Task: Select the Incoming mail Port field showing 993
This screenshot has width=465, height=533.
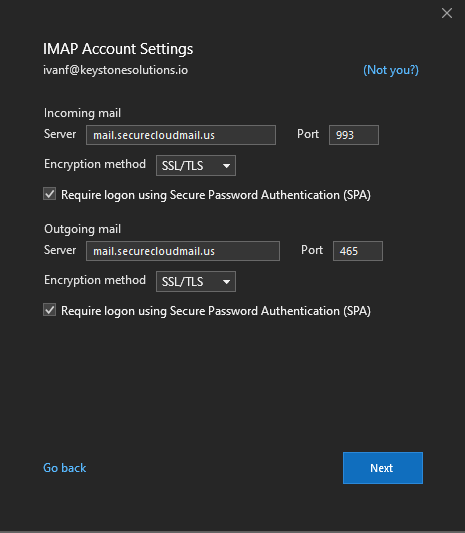Action: (x=354, y=135)
